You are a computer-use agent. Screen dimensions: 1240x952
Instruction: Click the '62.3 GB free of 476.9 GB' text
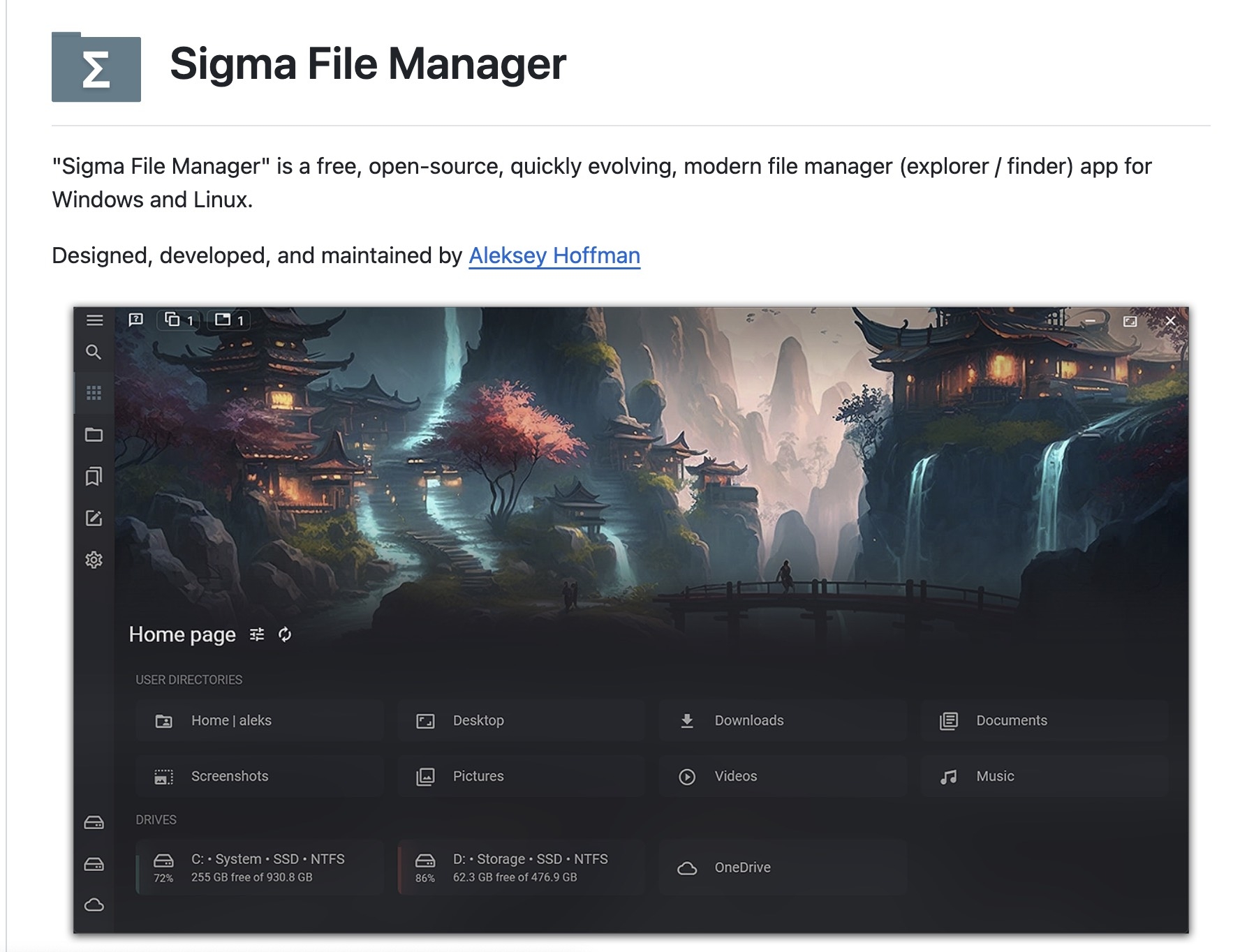pyautogui.click(x=515, y=877)
